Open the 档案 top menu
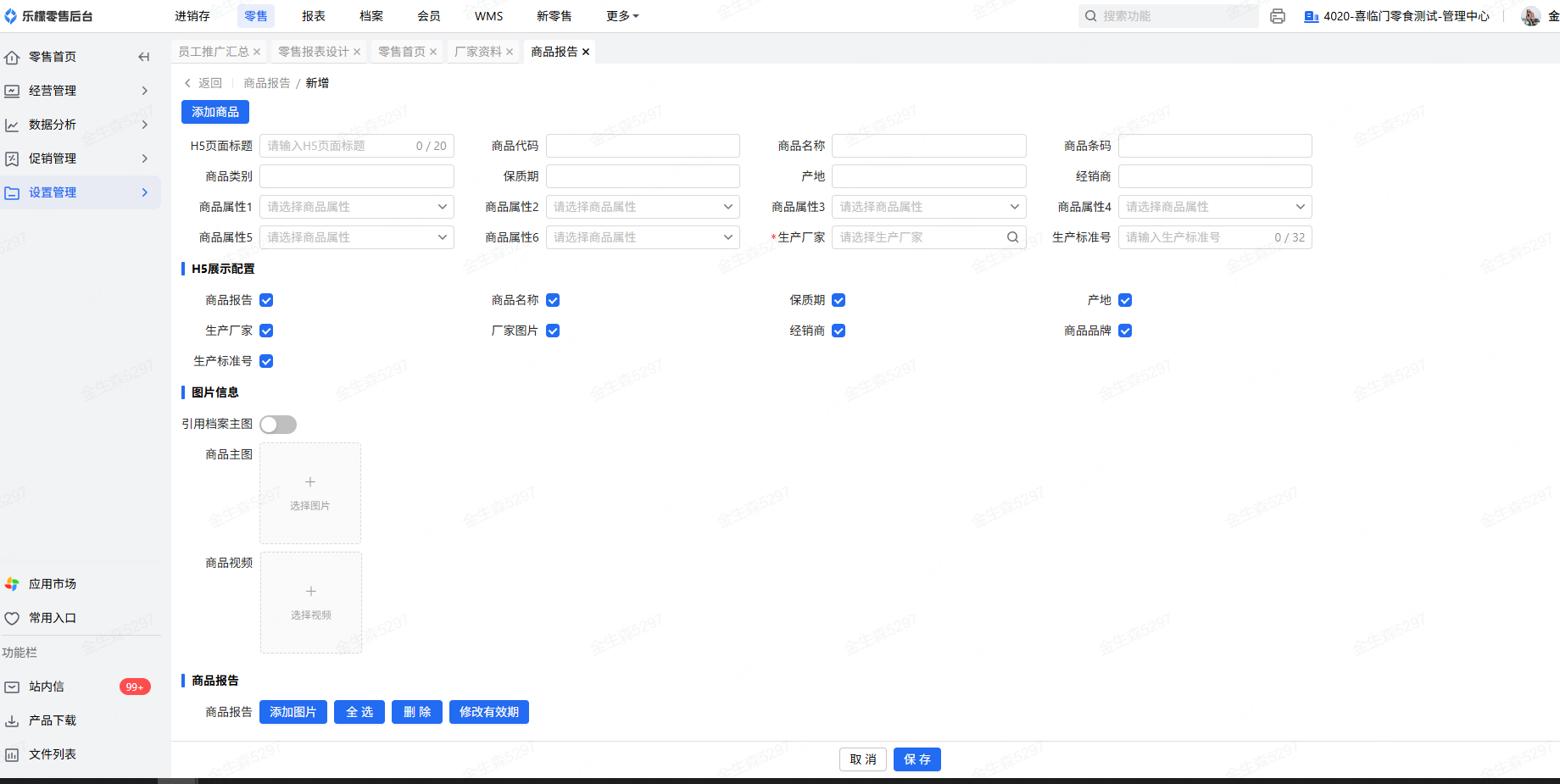This screenshot has width=1560, height=784. point(371,16)
